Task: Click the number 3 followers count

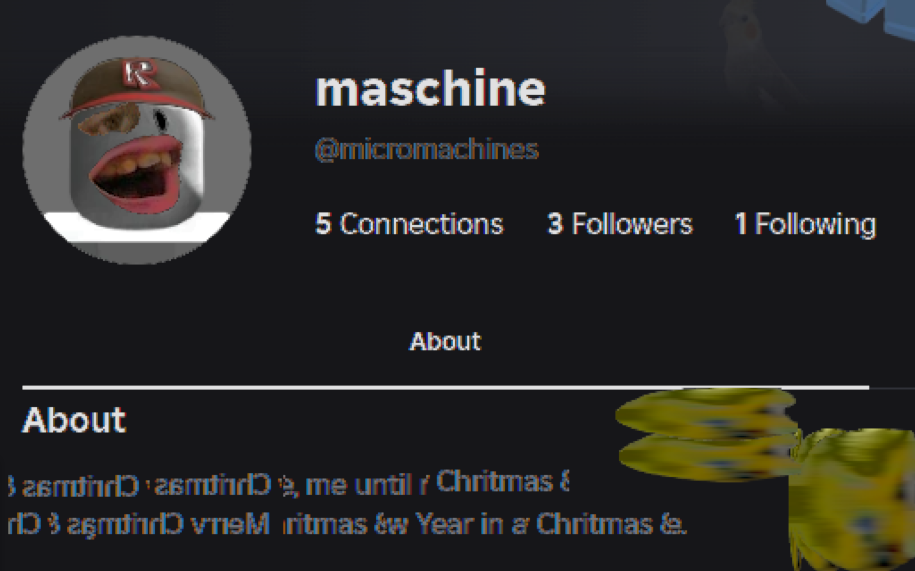Action: pyautogui.click(x=555, y=224)
